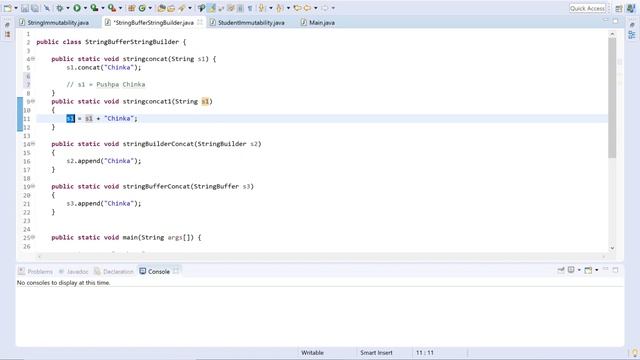This screenshot has width=640, height=360.
Task: Click the editor scrollbar up arrow
Action: pyautogui.click(x=612, y=34)
